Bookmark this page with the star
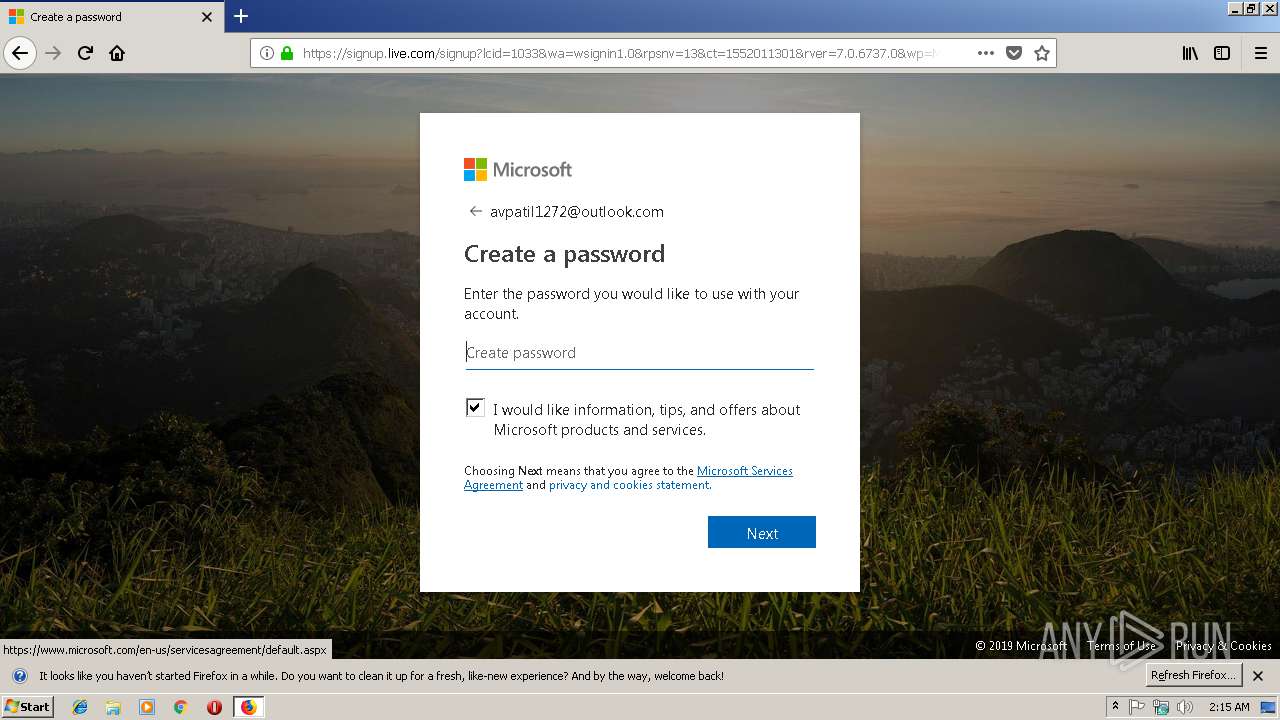The height and width of the screenshot is (720, 1280). click(1042, 53)
